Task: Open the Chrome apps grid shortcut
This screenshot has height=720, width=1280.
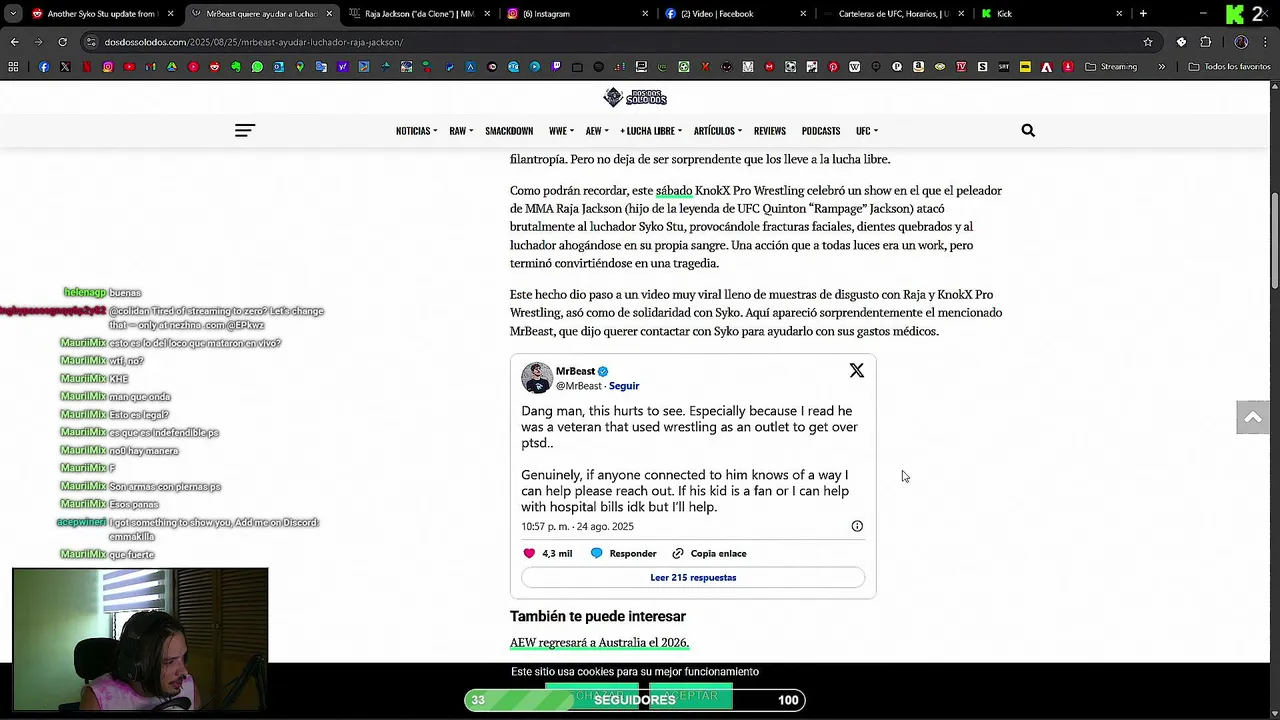Action: pyautogui.click(x=13, y=67)
